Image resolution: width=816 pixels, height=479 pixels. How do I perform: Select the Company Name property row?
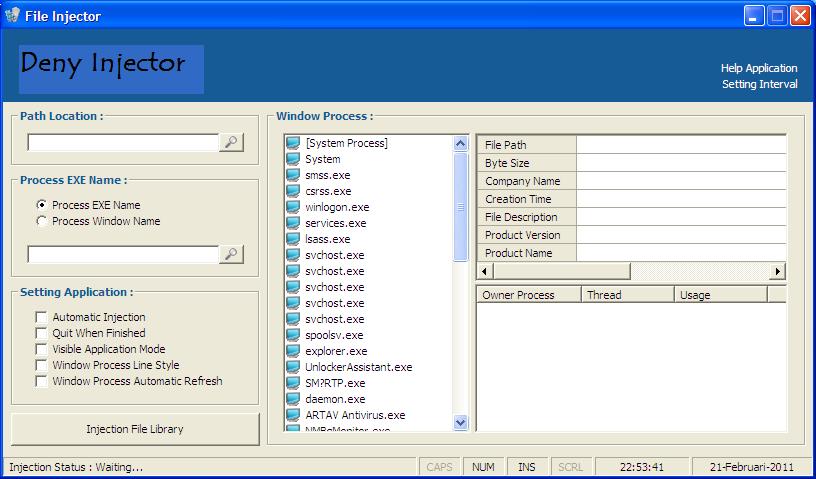[631, 181]
